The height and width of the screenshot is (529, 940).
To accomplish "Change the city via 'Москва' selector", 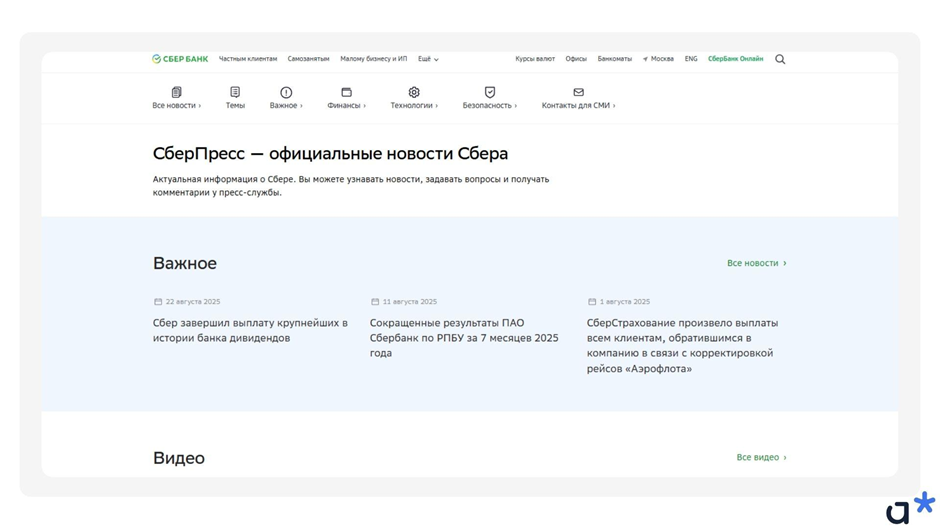I will (x=658, y=59).
